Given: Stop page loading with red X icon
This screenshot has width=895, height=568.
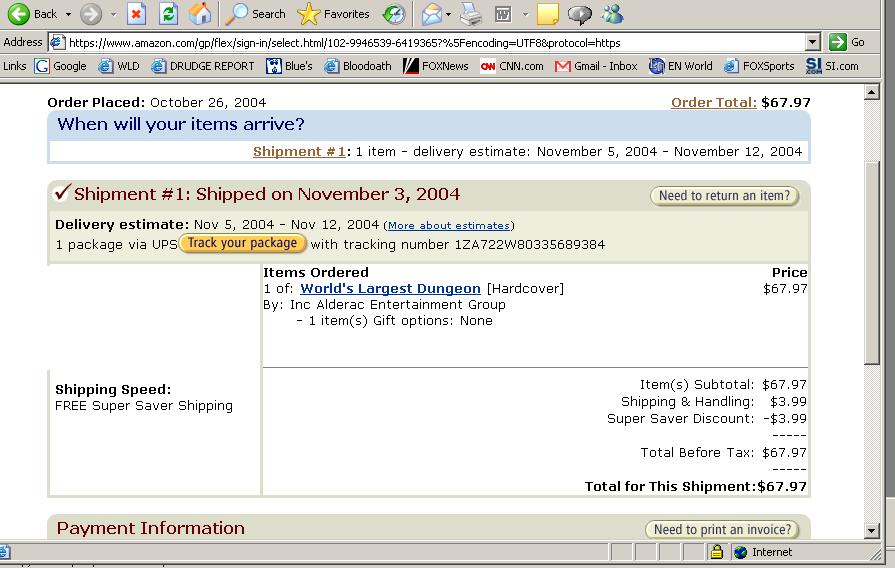Looking at the screenshot, I should click(x=136, y=14).
